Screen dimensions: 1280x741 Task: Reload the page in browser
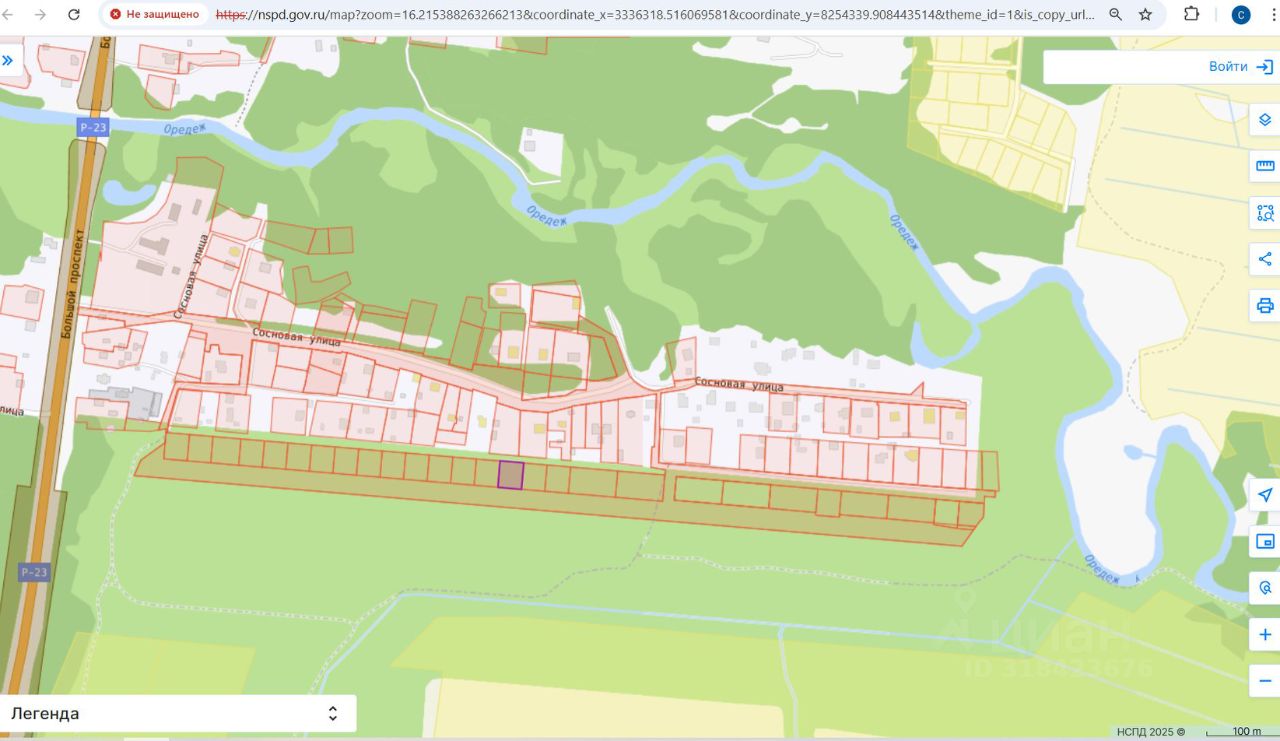[x=74, y=15]
